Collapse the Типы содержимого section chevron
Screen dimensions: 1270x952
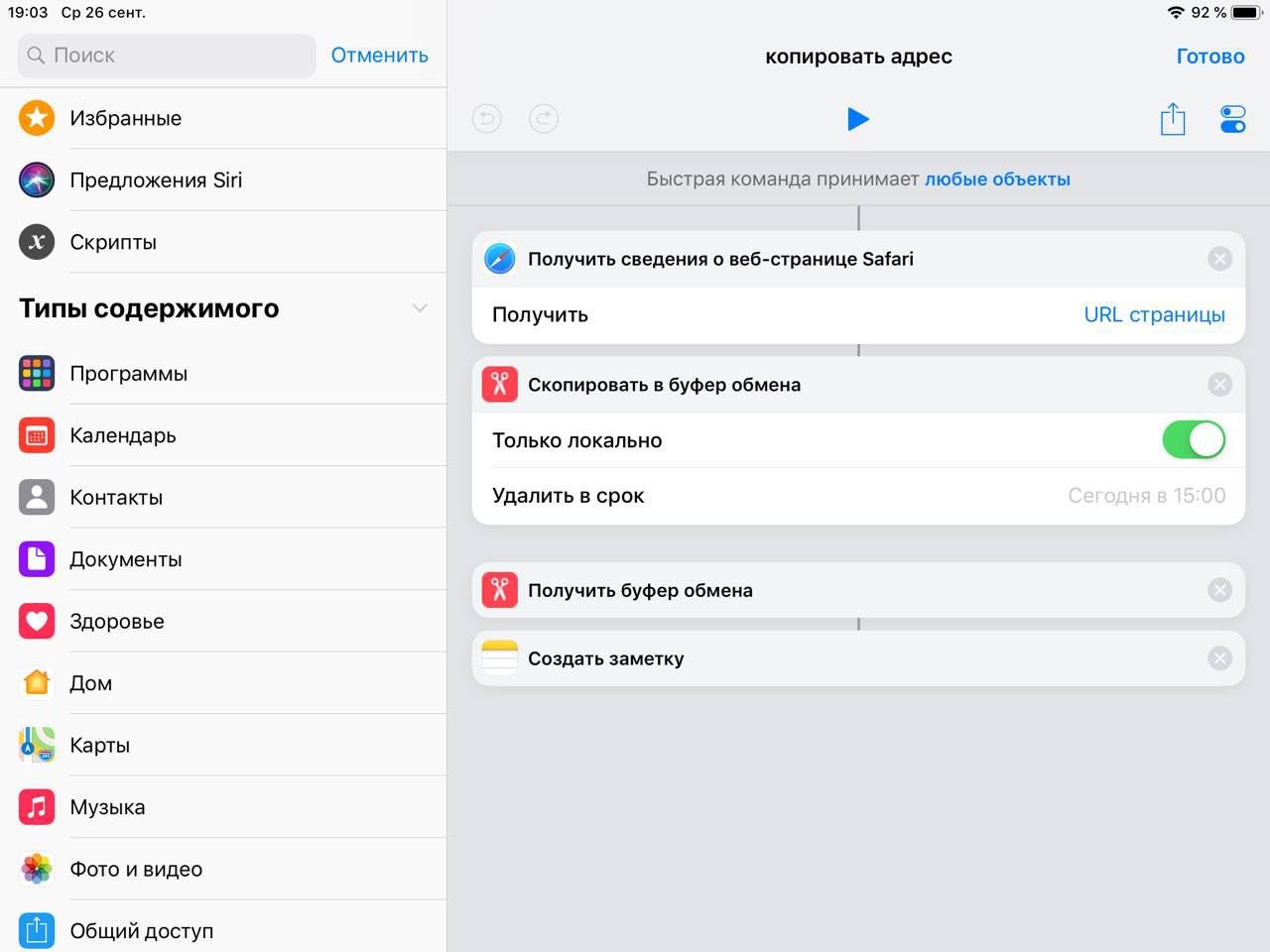coord(420,308)
